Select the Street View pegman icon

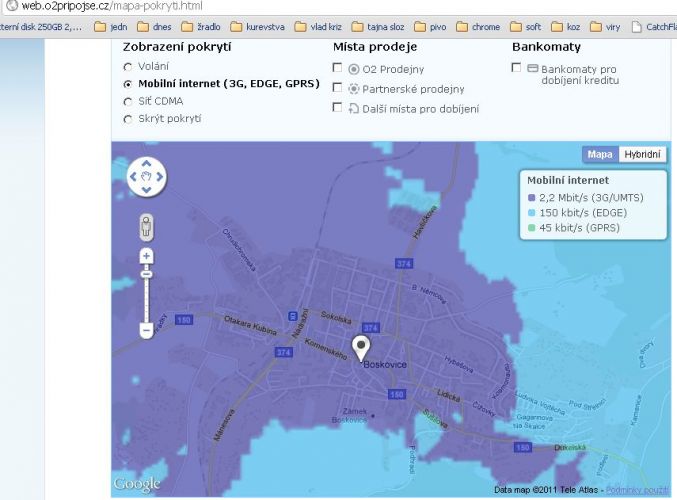(146, 227)
